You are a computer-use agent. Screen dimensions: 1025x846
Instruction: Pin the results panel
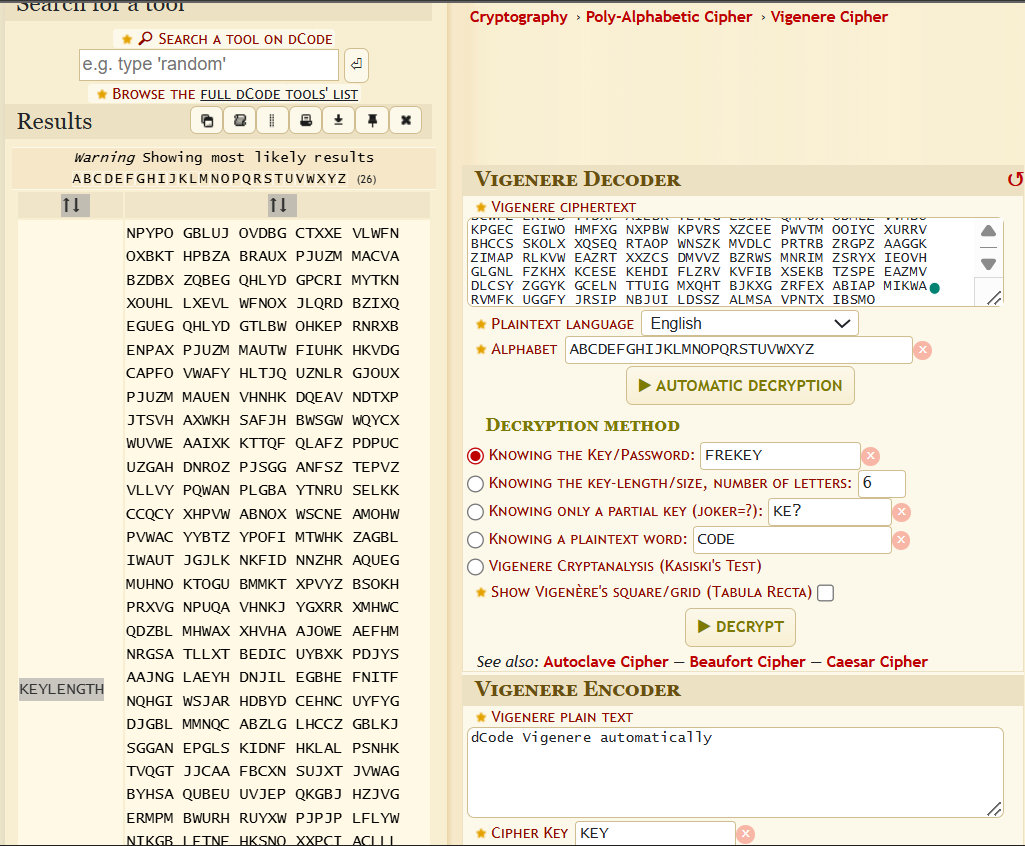pyautogui.click(x=372, y=121)
